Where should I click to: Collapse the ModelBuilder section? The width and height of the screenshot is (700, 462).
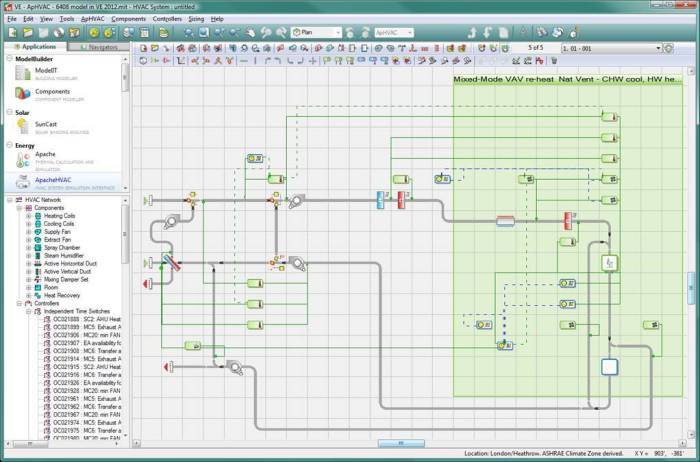(x=9, y=58)
